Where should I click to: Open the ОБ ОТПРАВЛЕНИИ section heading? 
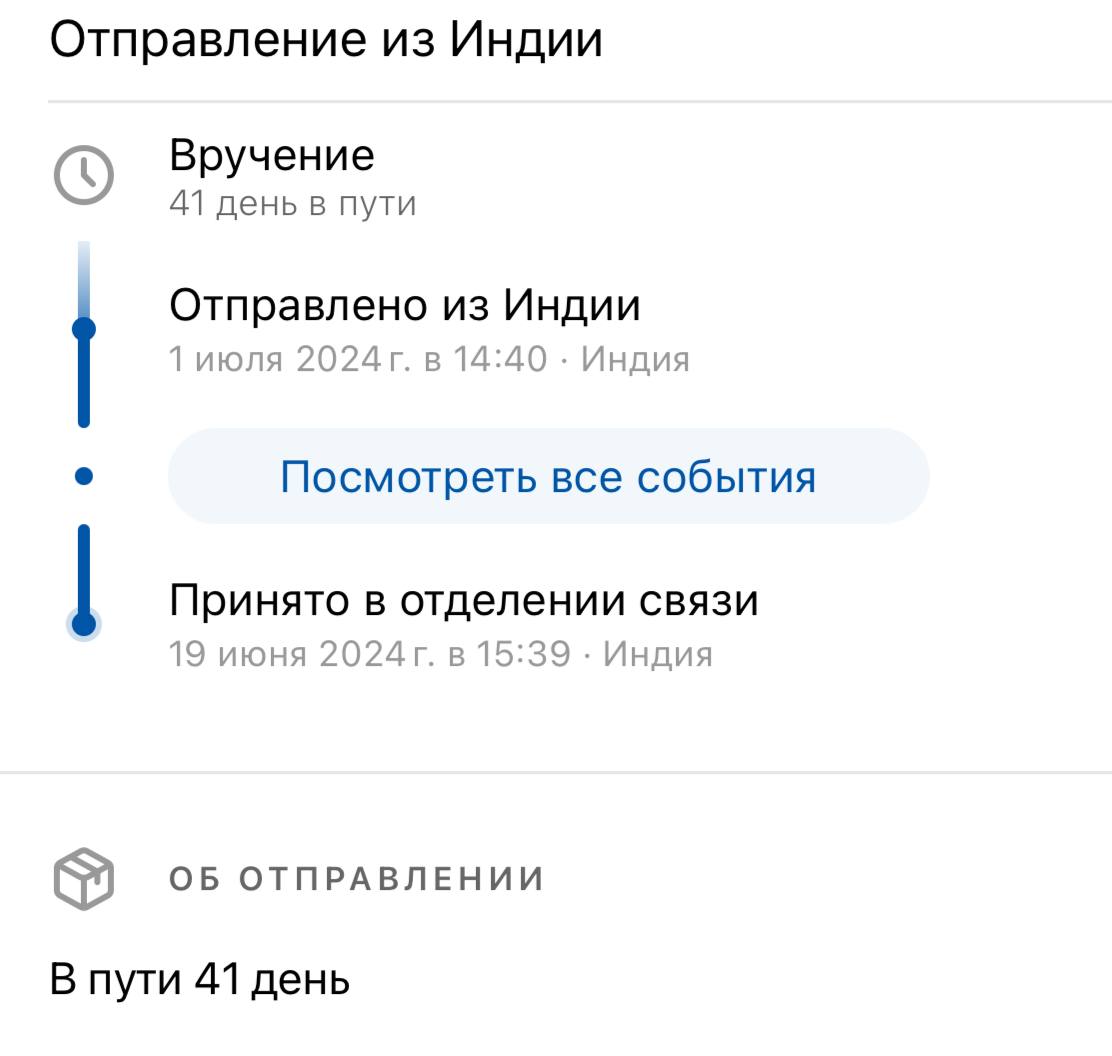(x=356, y=879)
